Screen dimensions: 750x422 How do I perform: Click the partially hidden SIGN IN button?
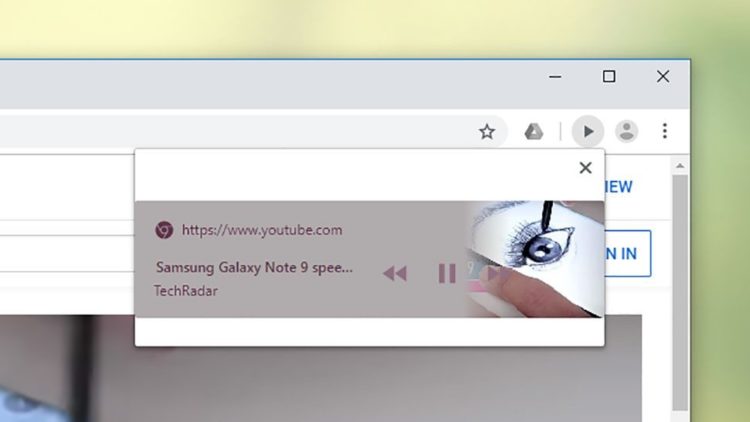628,254
